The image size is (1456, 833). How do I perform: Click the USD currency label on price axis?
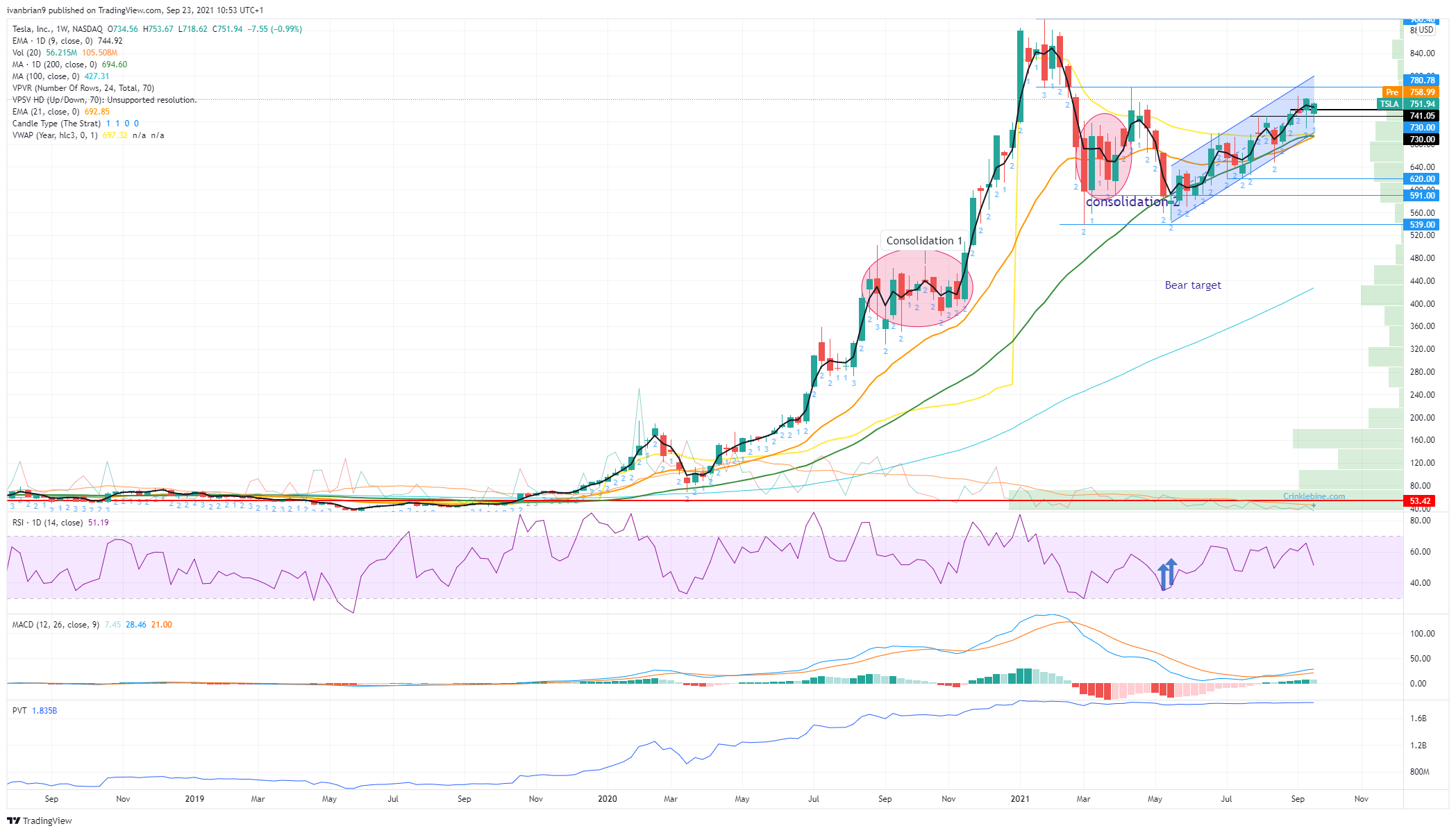(1426, 30)
